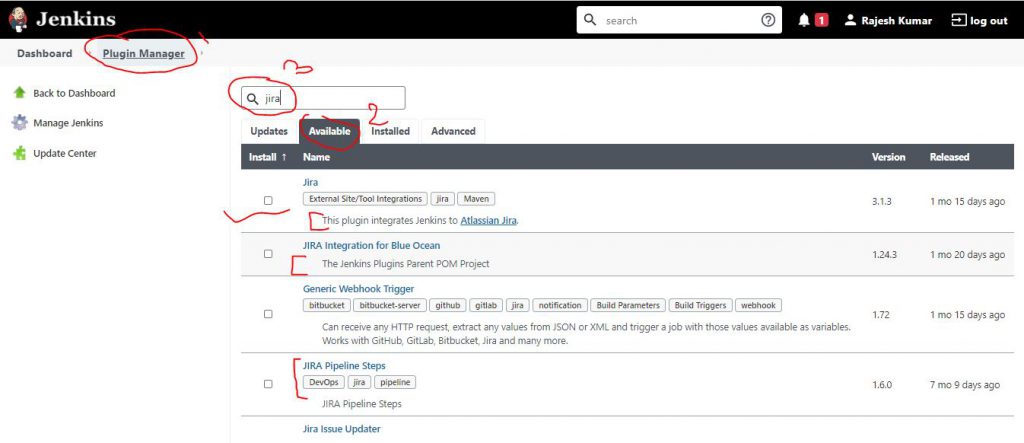Open the Advanced tab
1024x443 pixels.
453,131
